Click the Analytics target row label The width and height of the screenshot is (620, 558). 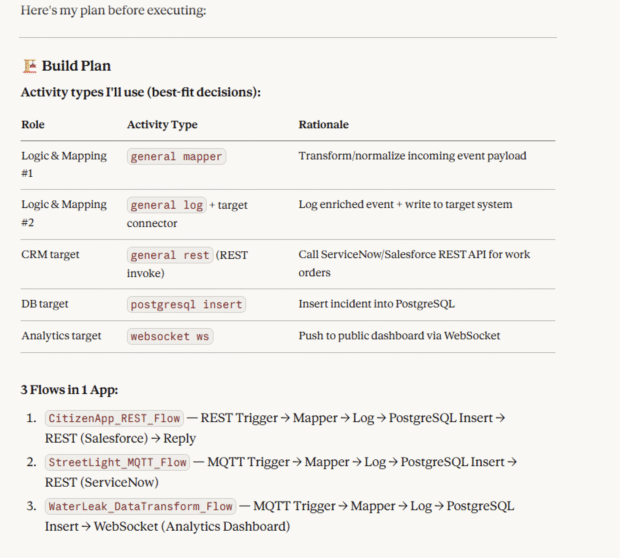click(x=61, y=336)
